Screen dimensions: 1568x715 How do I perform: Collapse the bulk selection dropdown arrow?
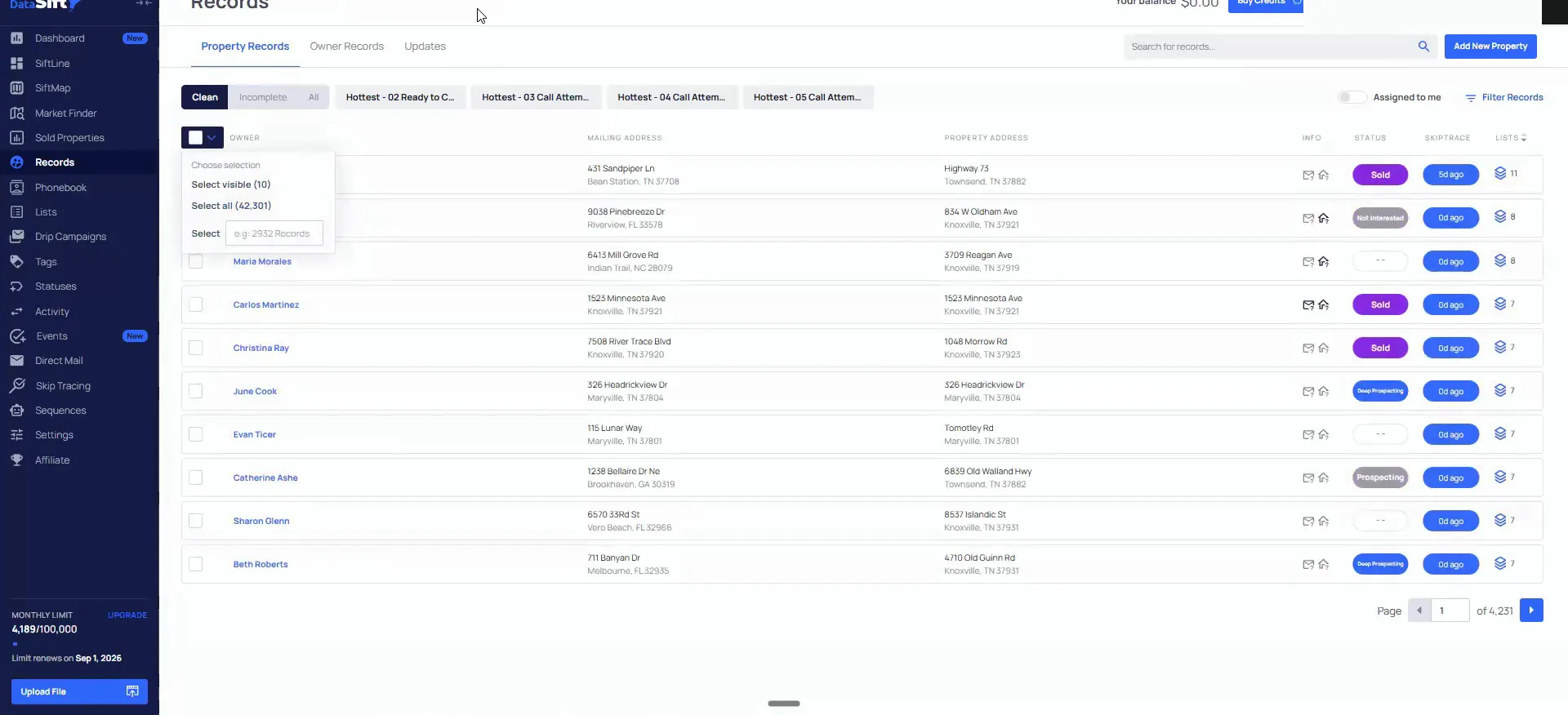pyautogui.click(x=212, y=138)
